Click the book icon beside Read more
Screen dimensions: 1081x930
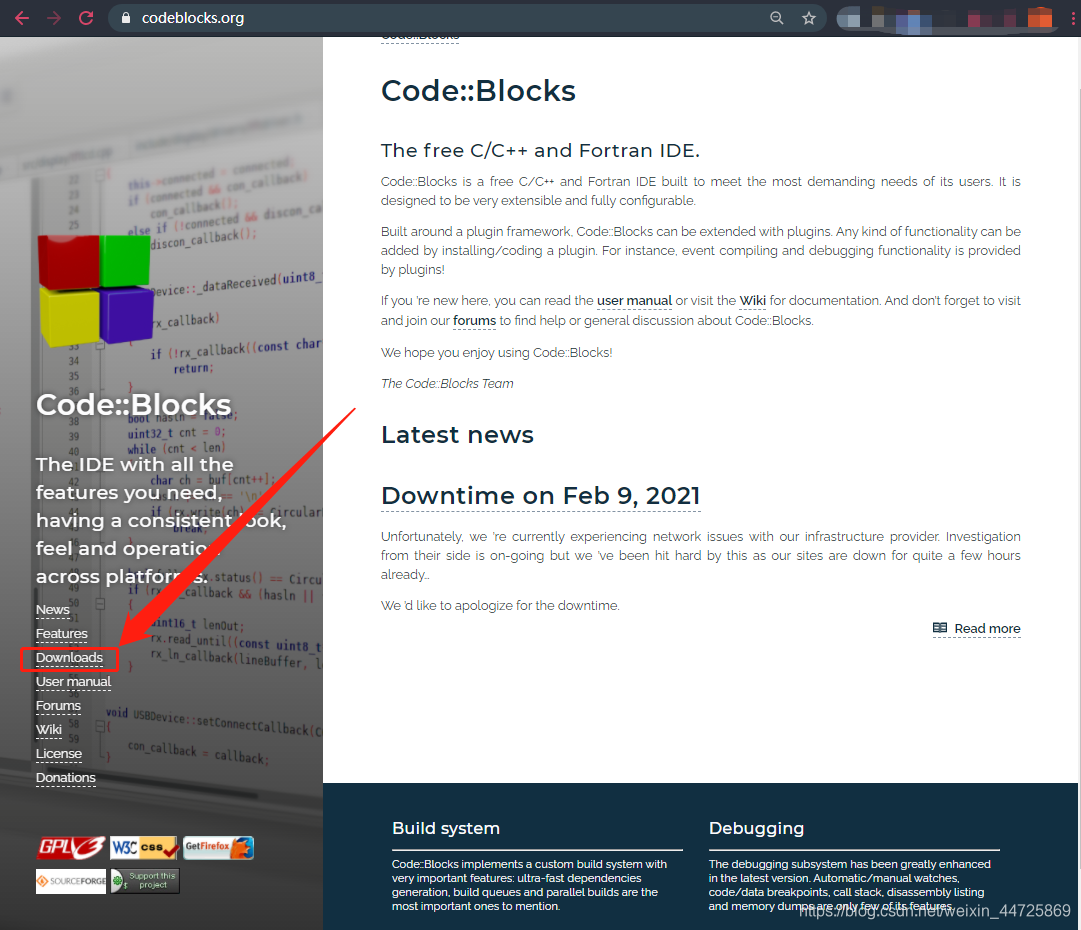point(940,628)
